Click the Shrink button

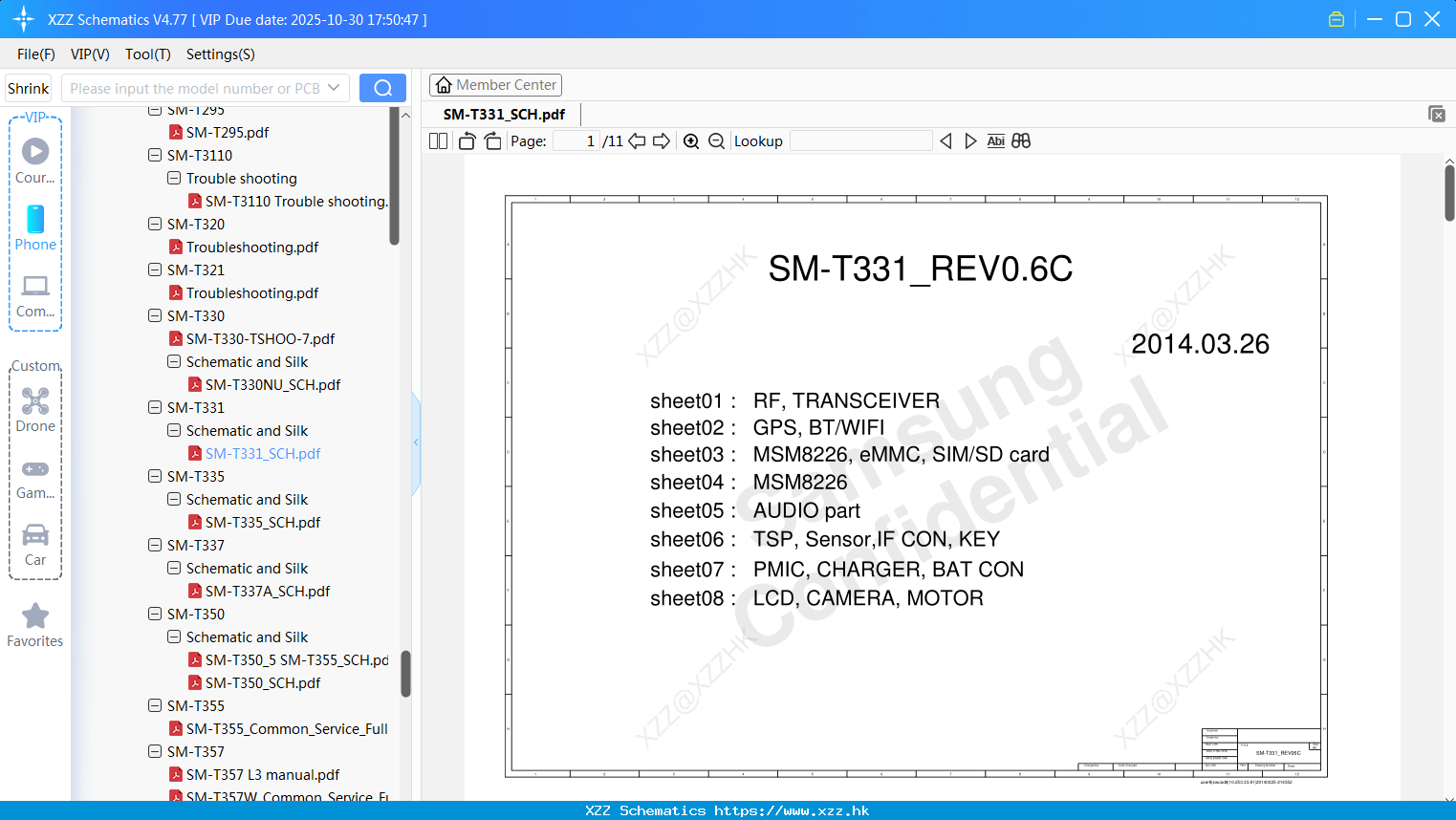[x=29, y=88]
